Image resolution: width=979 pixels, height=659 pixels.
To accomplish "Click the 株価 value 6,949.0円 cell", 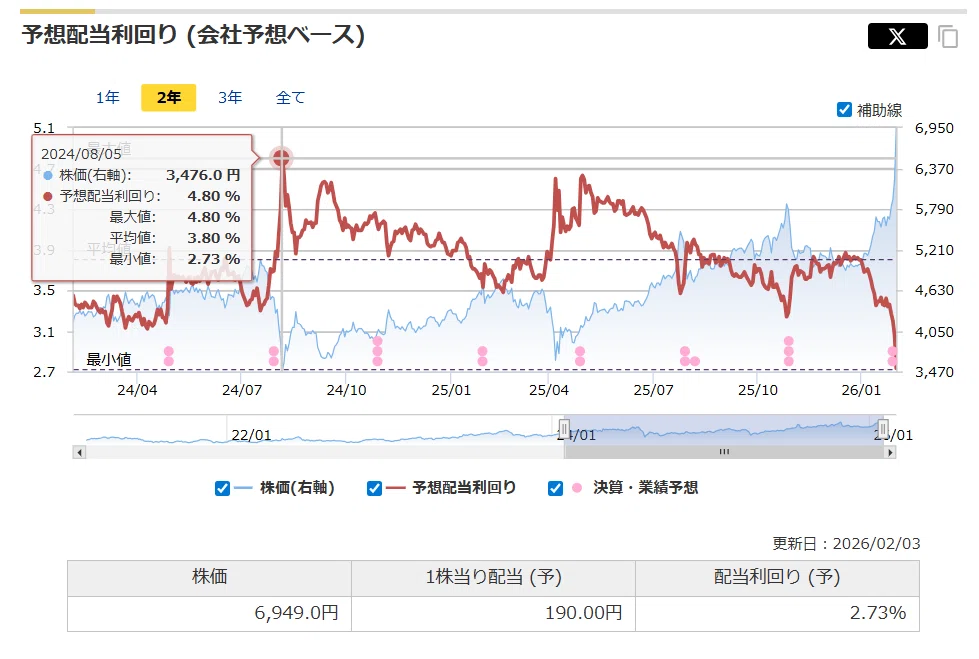I will [209, 613].
